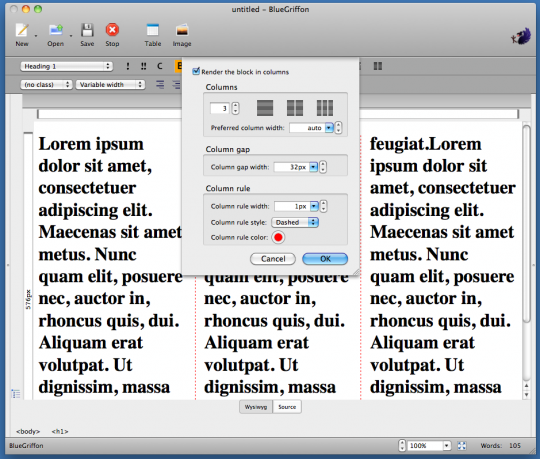Select the three-column layout icon

click(x=325, y=108)
